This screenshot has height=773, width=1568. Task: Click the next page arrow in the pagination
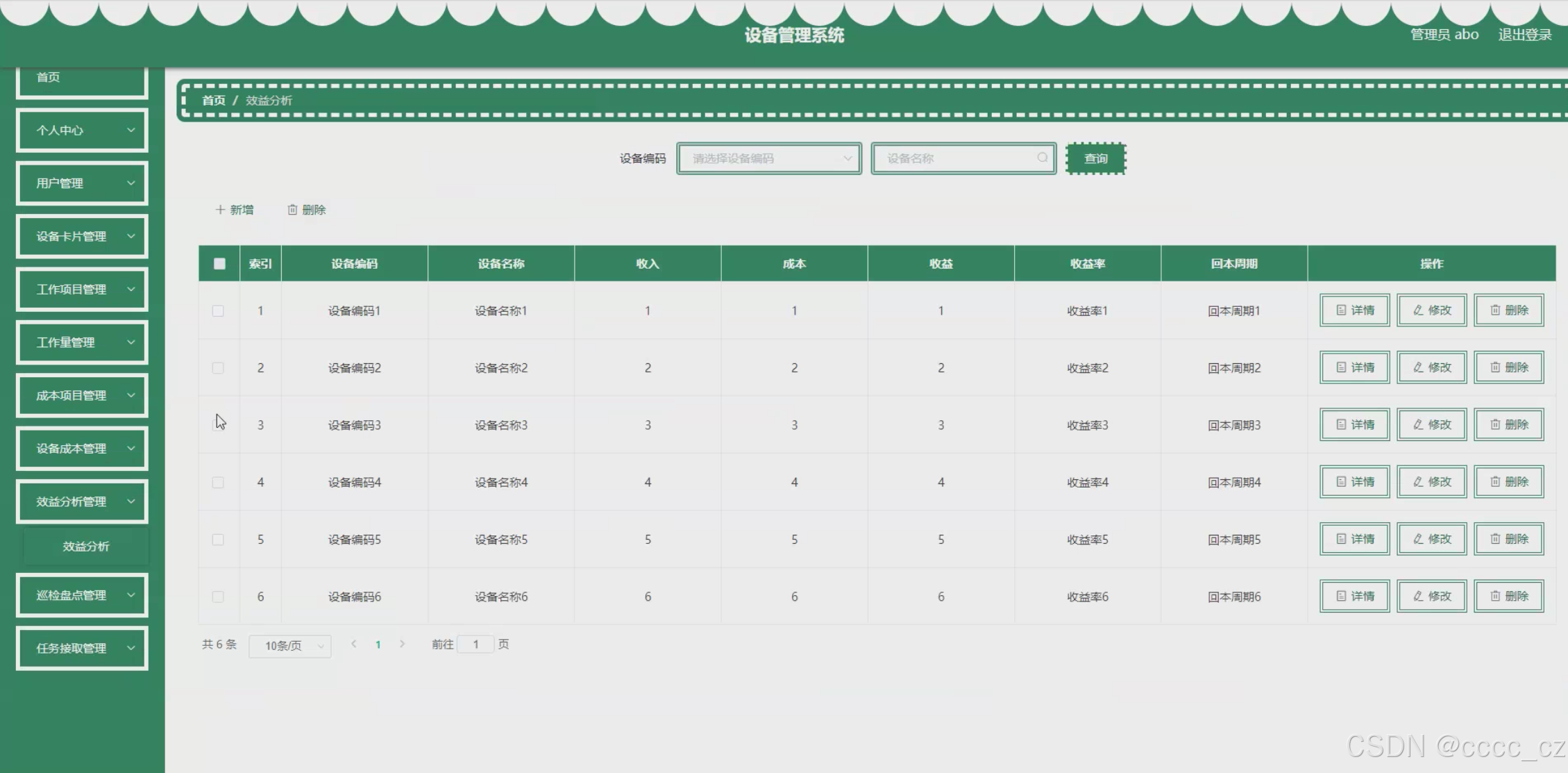click(x=402, y=644)
